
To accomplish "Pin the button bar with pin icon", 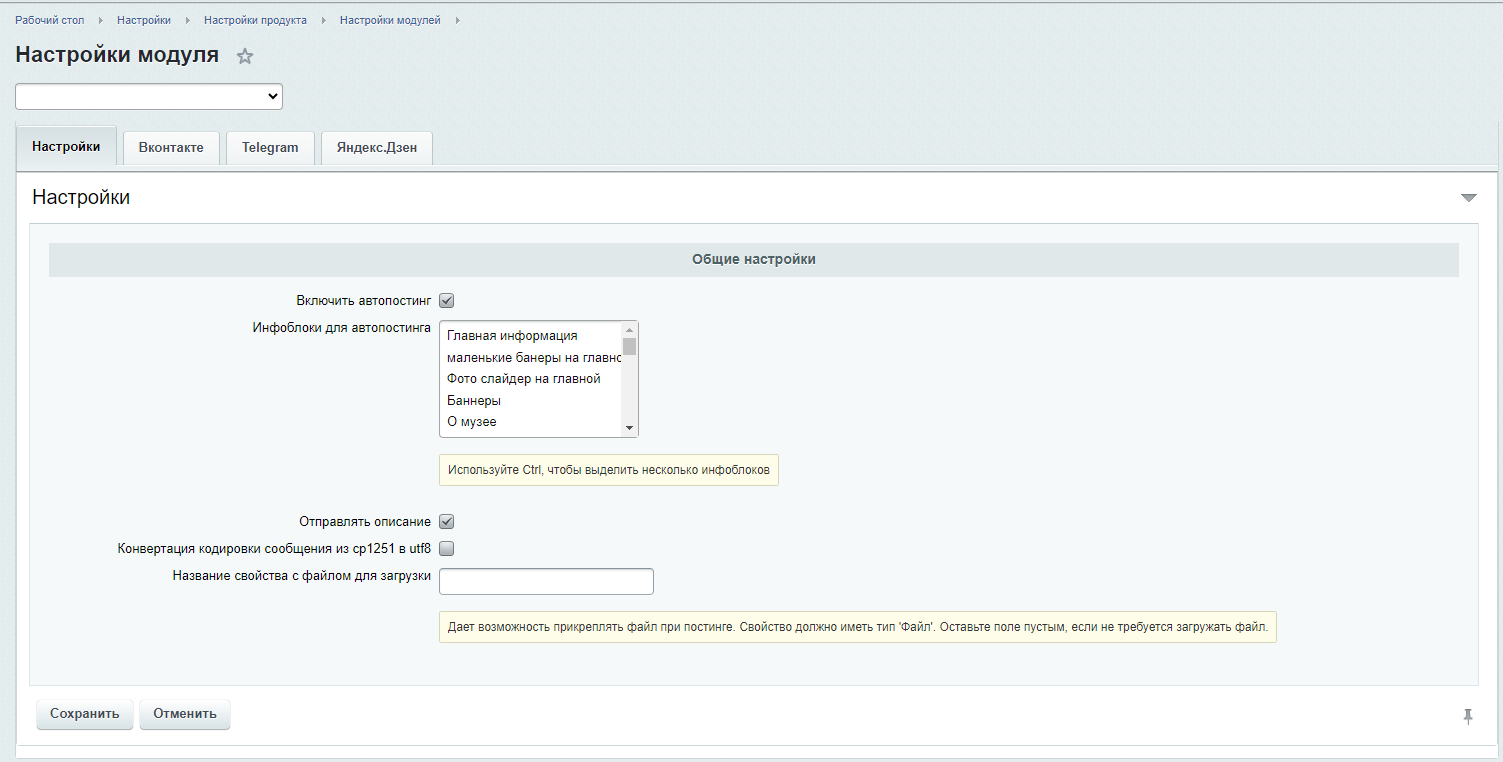I will click(1468, 716).
